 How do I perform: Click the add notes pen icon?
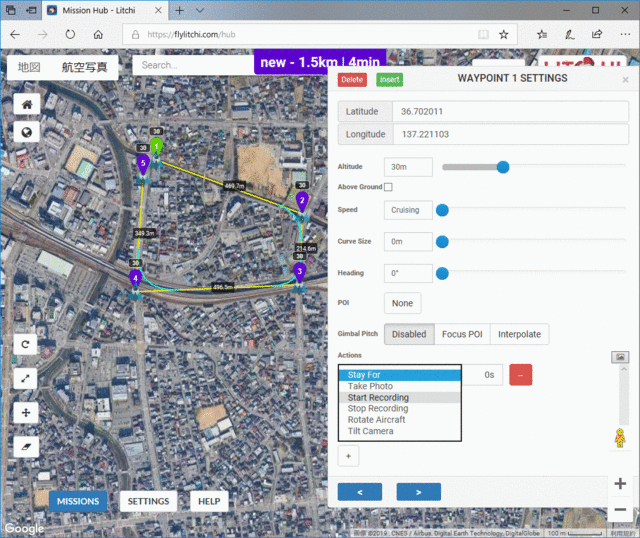(570, 35)
